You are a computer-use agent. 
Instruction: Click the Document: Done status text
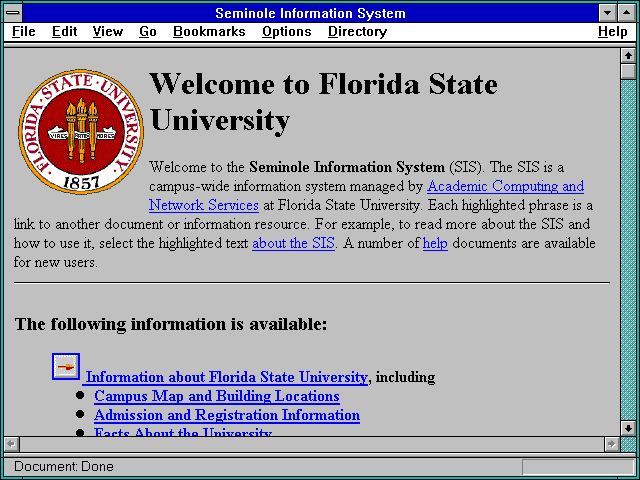point(64,467)
